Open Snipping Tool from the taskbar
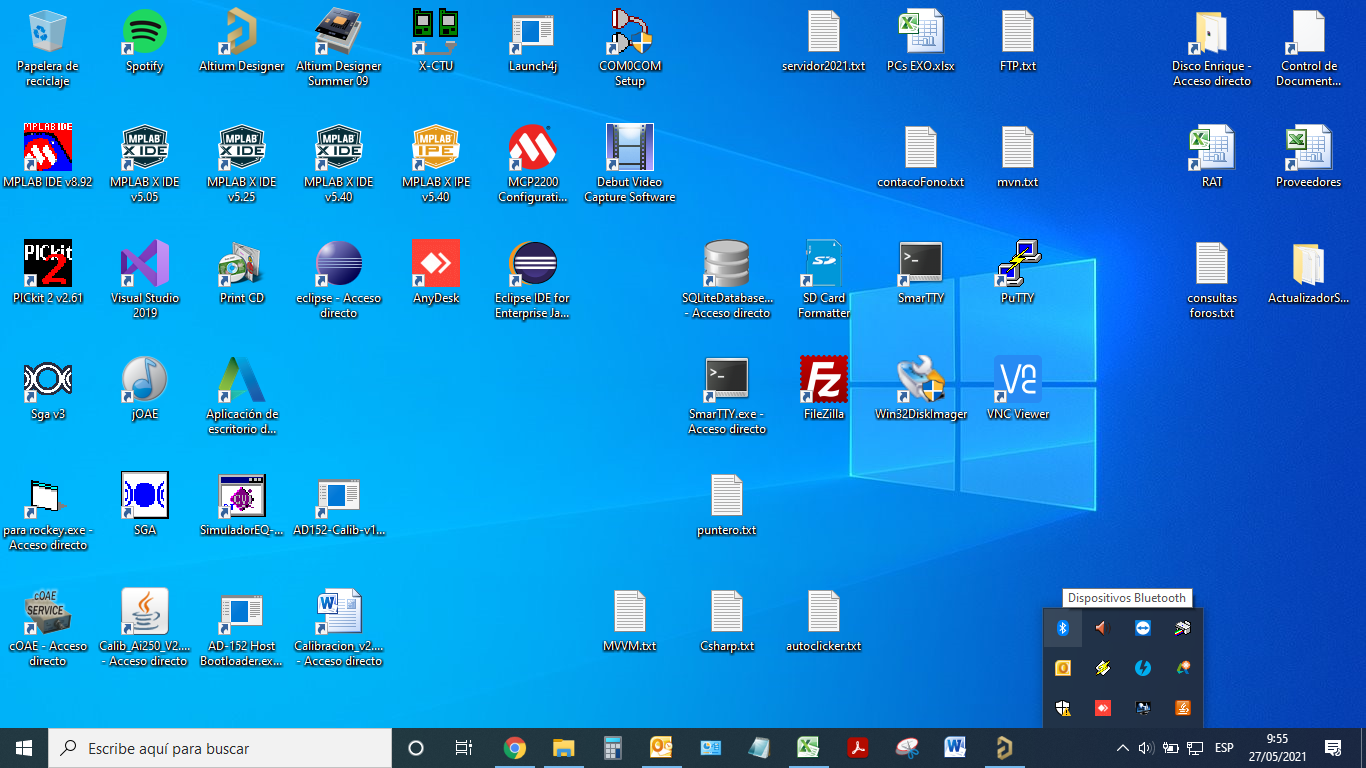This screenshot has height=768, width=1366. 907,748
